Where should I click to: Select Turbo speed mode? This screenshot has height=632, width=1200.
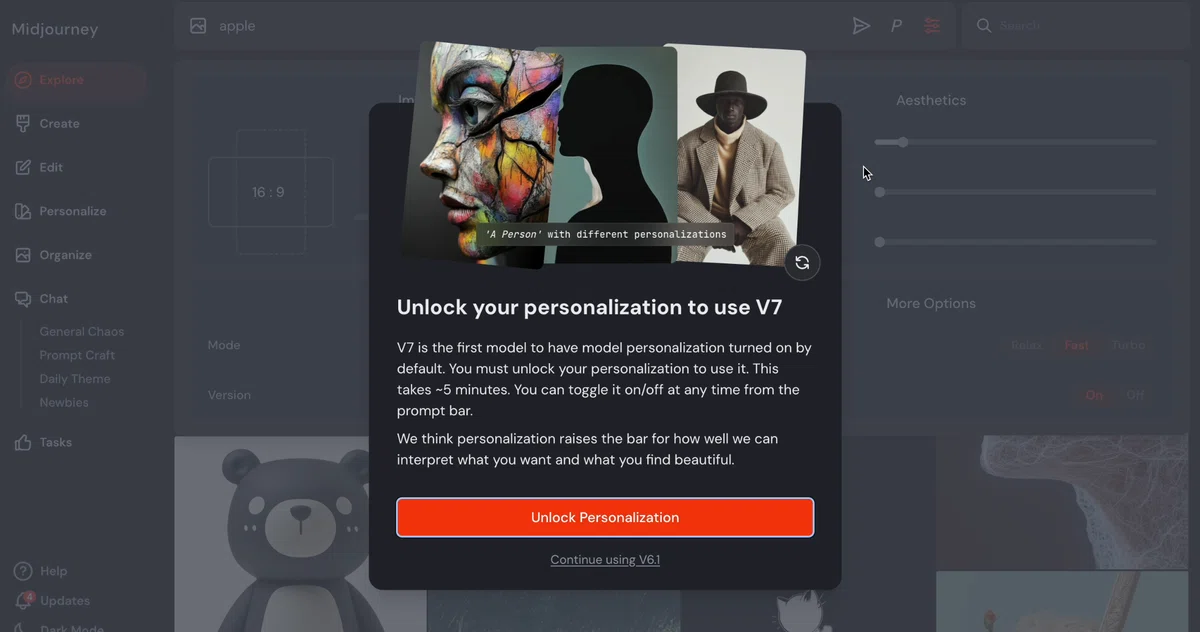(1128, 345)
